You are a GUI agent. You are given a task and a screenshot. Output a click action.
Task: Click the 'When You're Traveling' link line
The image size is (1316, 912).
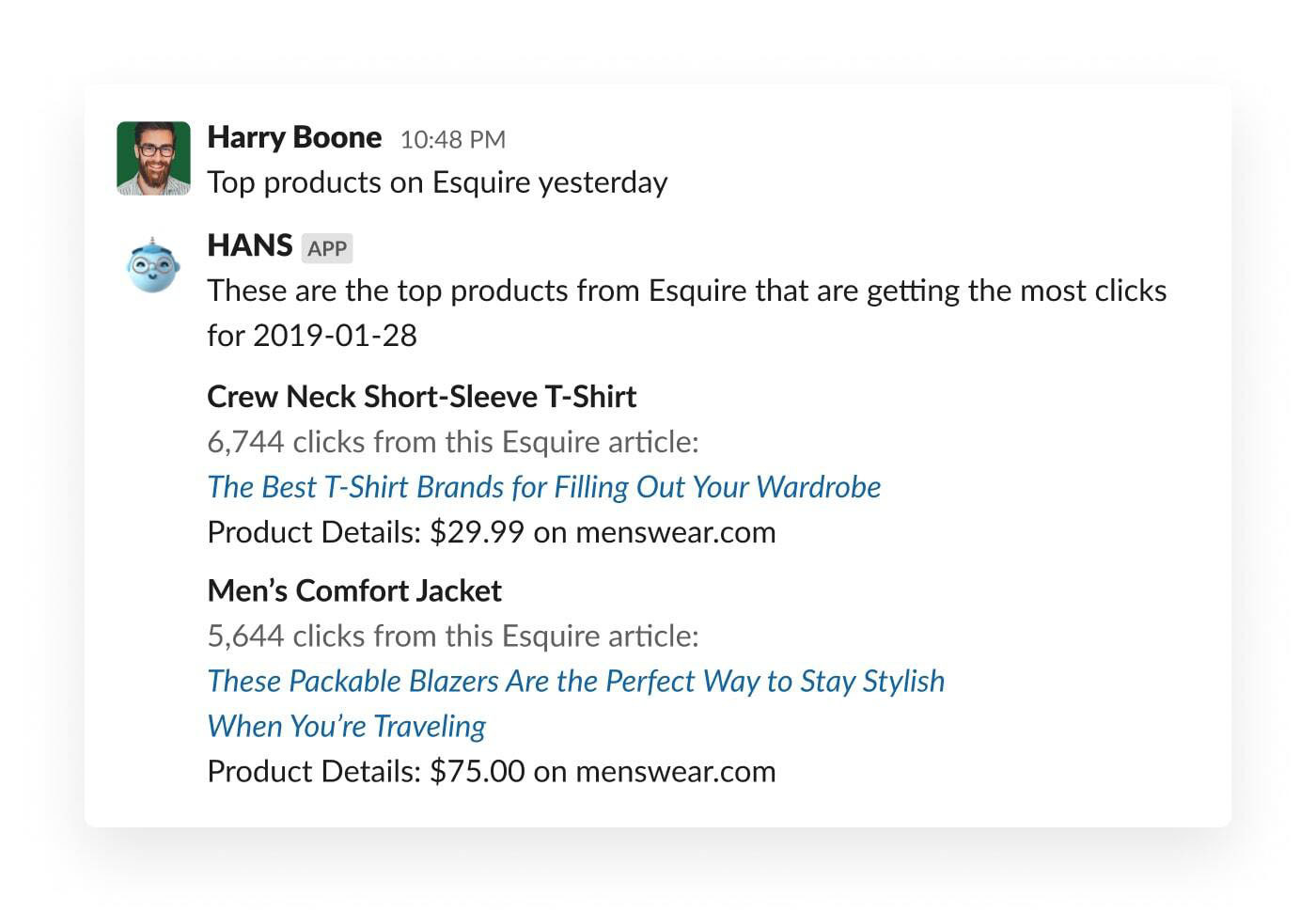tap(347, 726)
